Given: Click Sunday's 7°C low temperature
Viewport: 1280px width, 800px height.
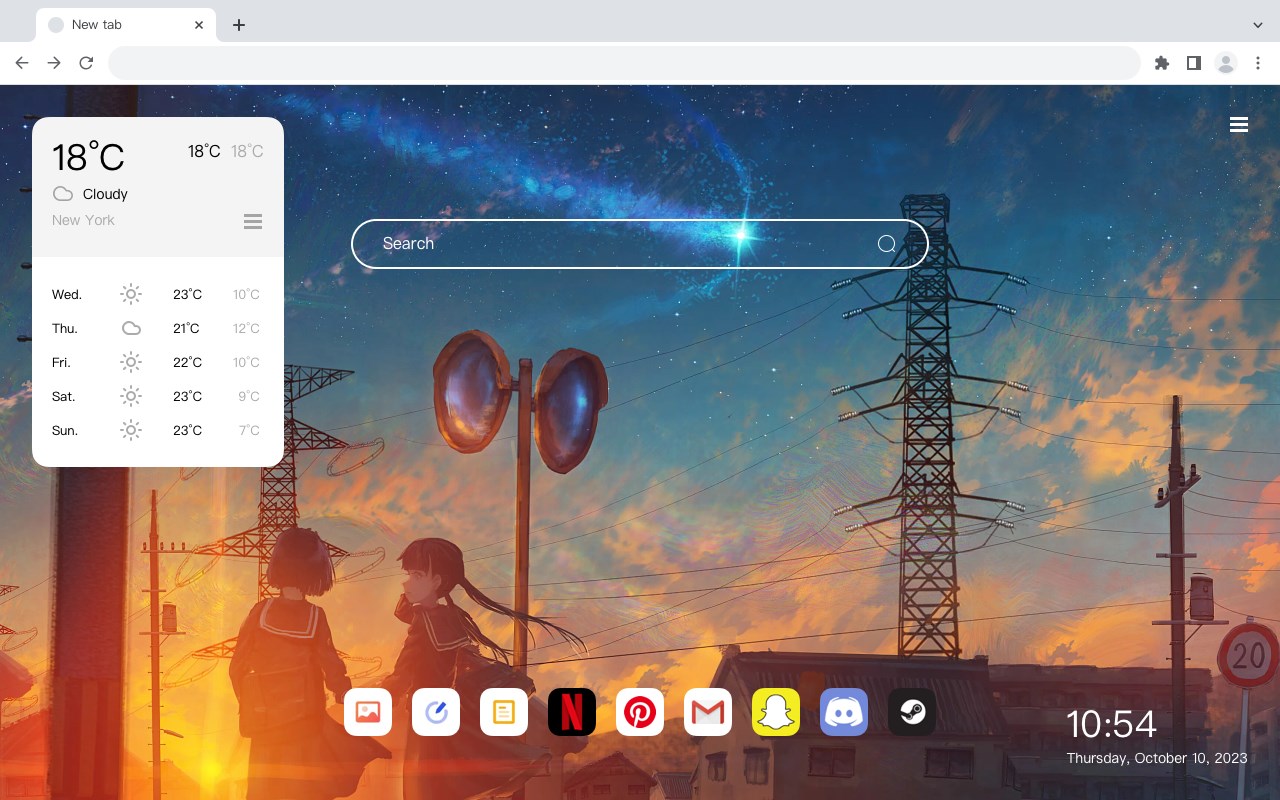Looking at the screenshot, I should click(249, 430).
